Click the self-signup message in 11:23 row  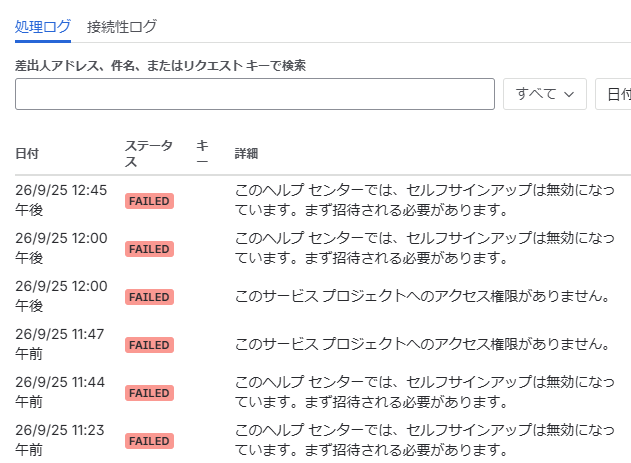pyautogui.click(x=425, y=440)
